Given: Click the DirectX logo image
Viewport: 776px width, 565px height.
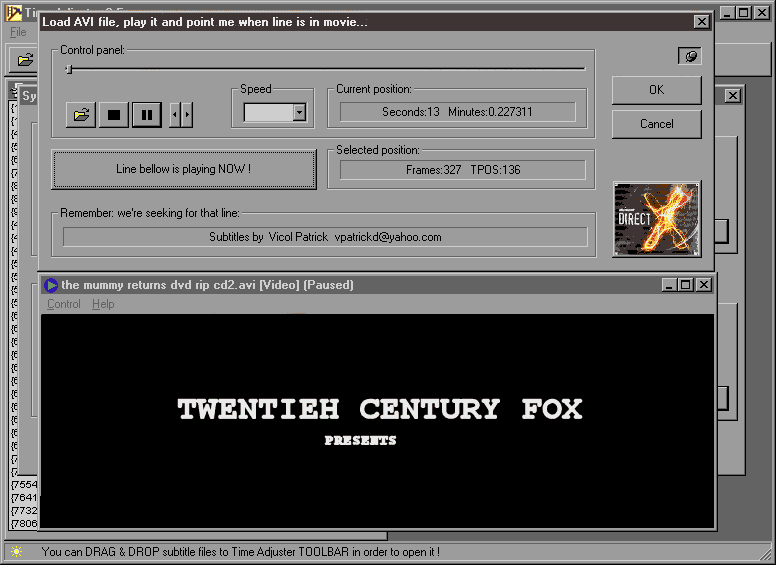Looking at the screenshot, I should [657, 219].
